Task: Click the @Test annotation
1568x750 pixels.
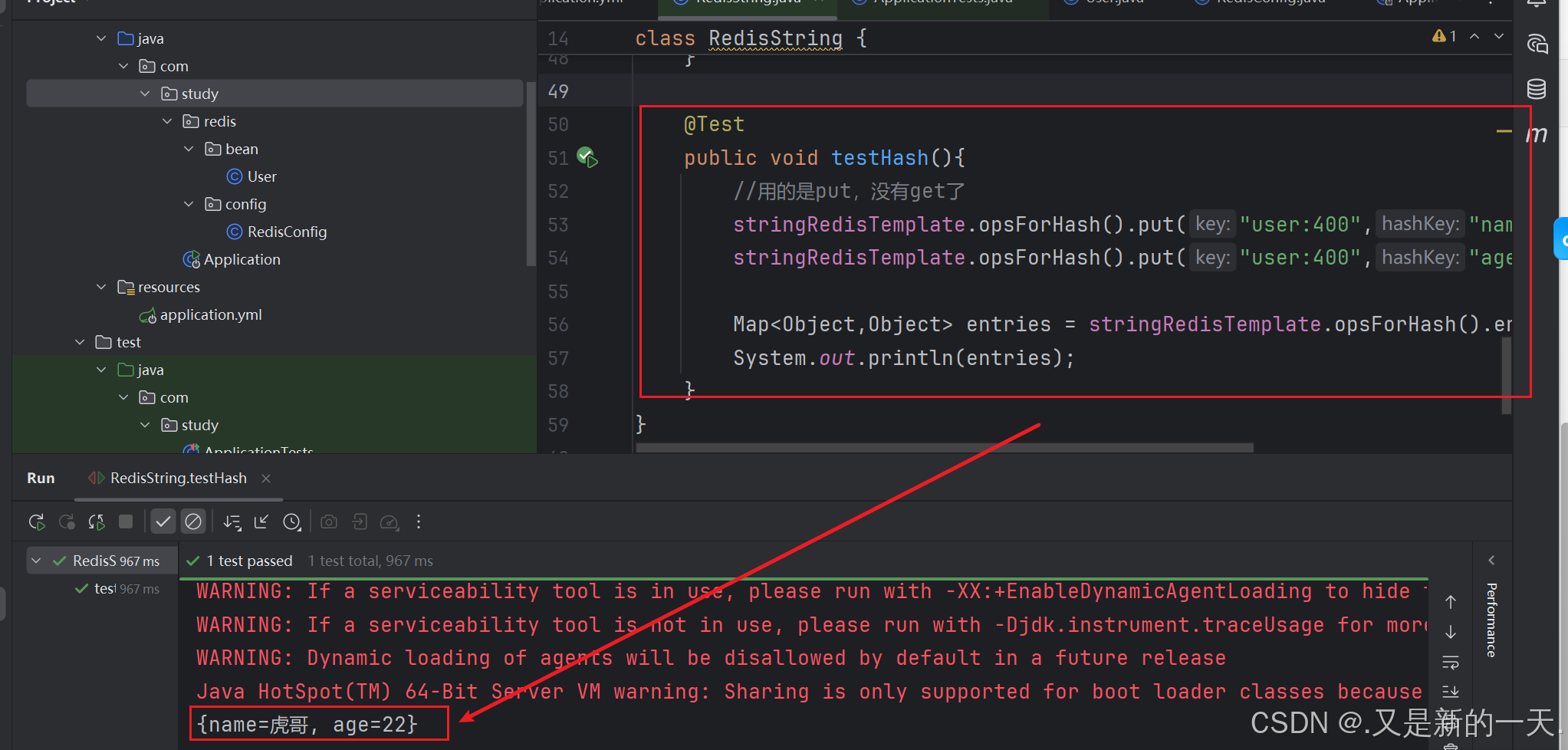Action: 714,124
